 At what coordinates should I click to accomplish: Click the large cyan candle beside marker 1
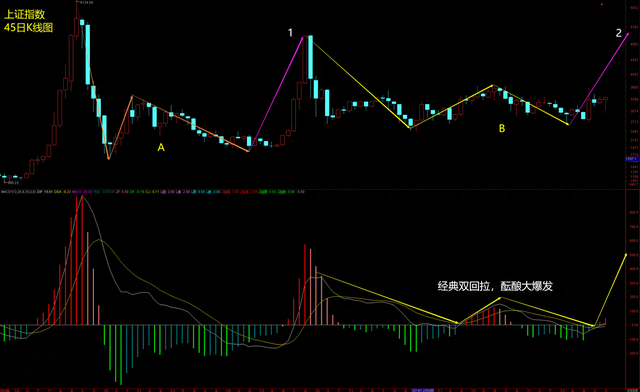311,57
